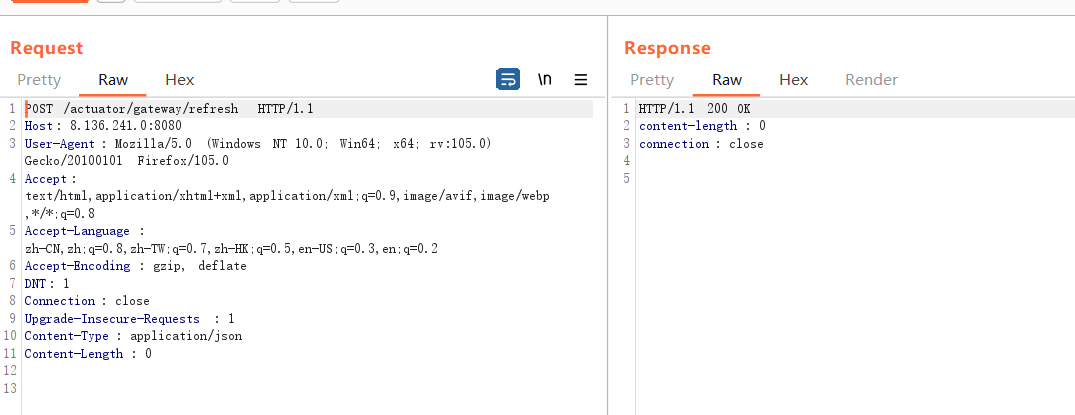Image resolution: width=1075 pixels, height=415 pixels.
Task: Toggle non-printable characters \n button
Action: click(x=544, y=80)
